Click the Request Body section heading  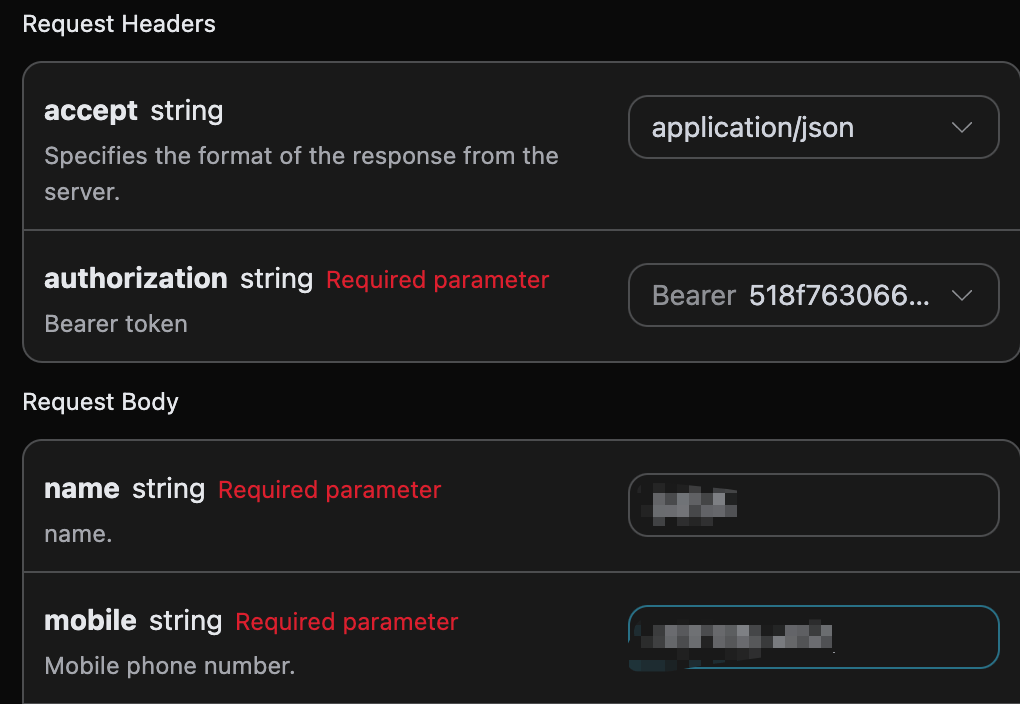point(101,402)
